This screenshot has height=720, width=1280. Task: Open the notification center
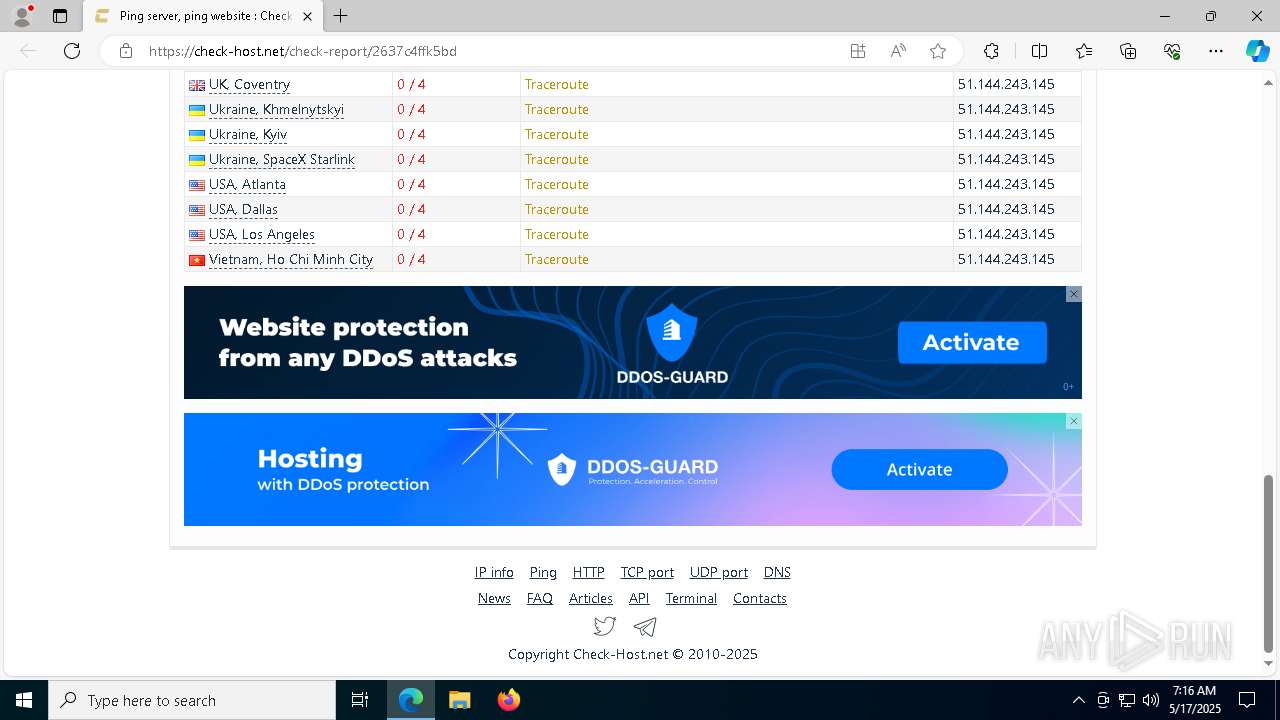(1247, 700)
